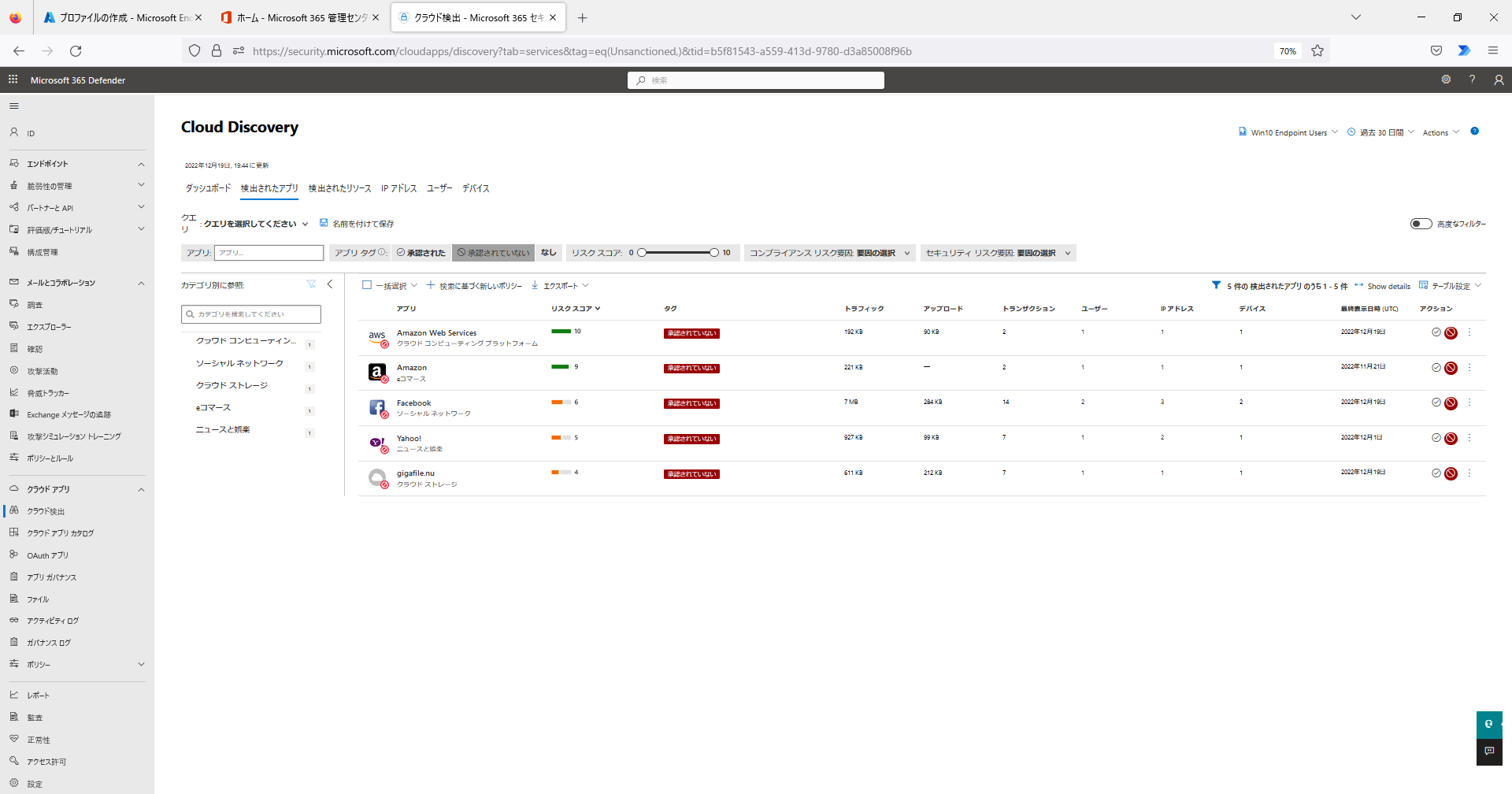Bookmark page with Firefox star icon
This screenshot has width=1512, height=794.
[x=1317, y=51]
